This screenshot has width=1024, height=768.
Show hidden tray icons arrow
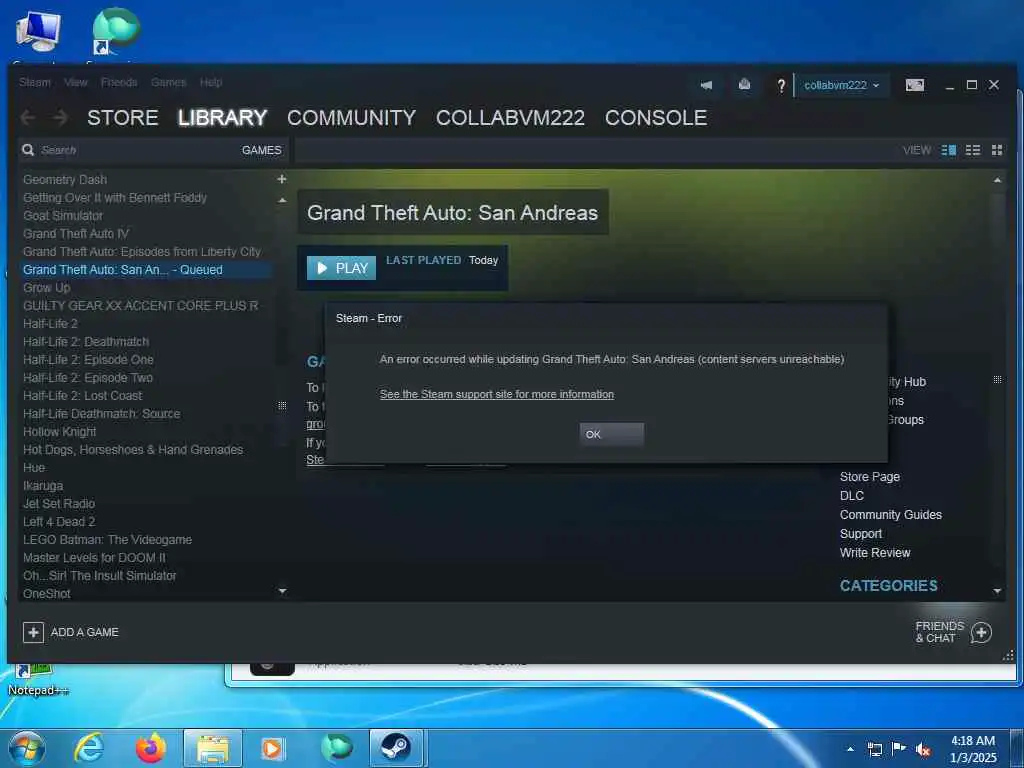(x=850, y=750)
